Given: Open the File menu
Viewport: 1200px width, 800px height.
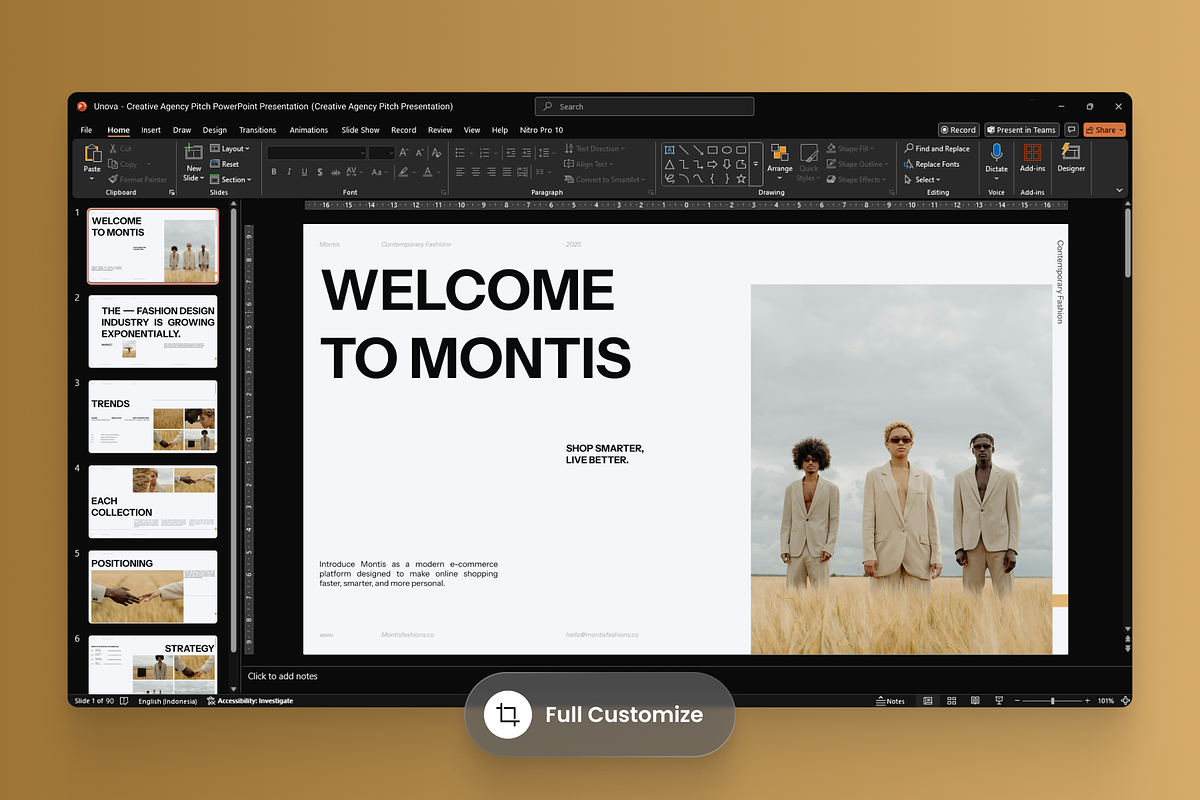Looking at the screenshot, I should pyautogui.click(x=86, y=130).
